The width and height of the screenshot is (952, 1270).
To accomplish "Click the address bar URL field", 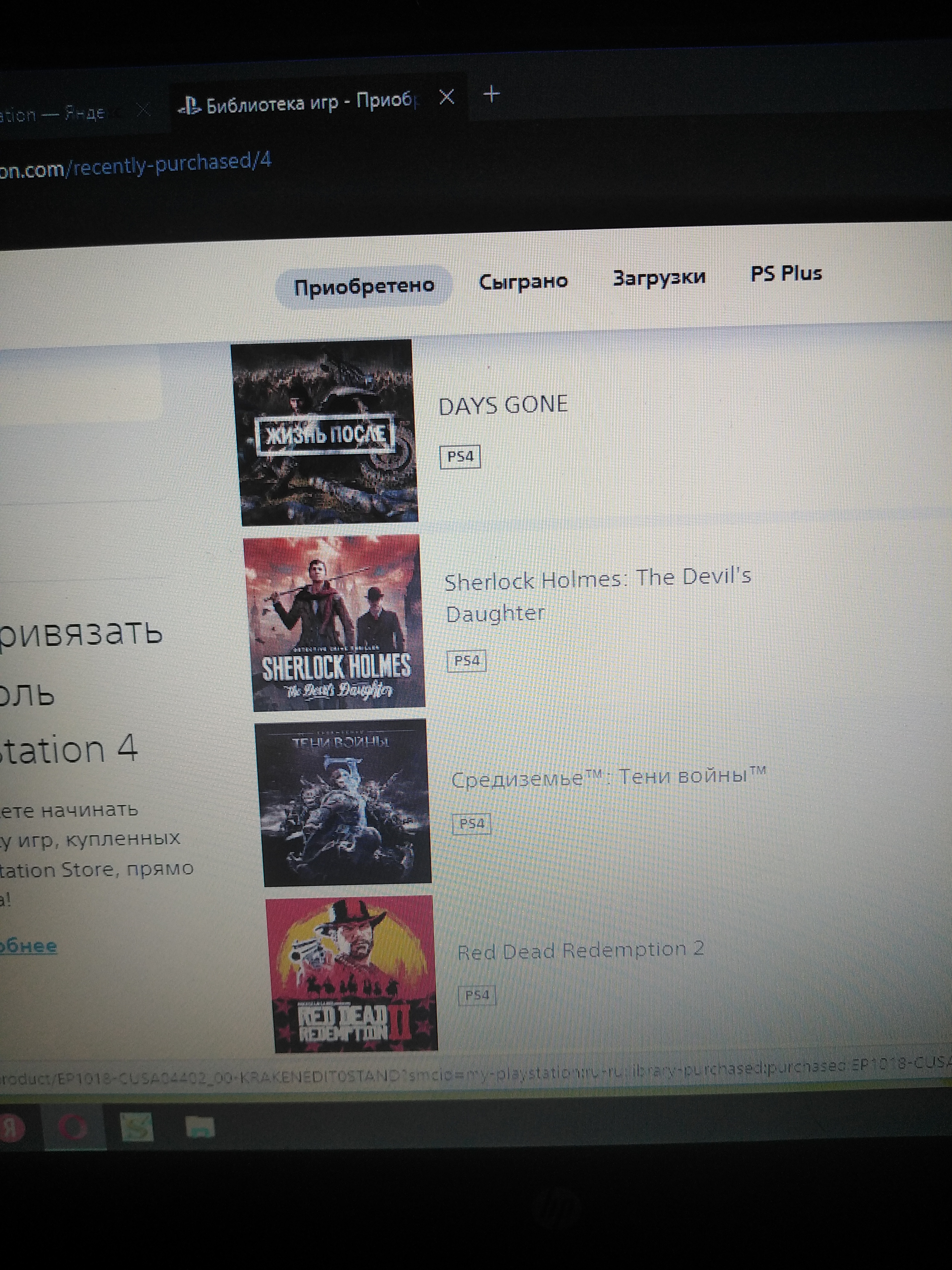I will tap(172, 164).
